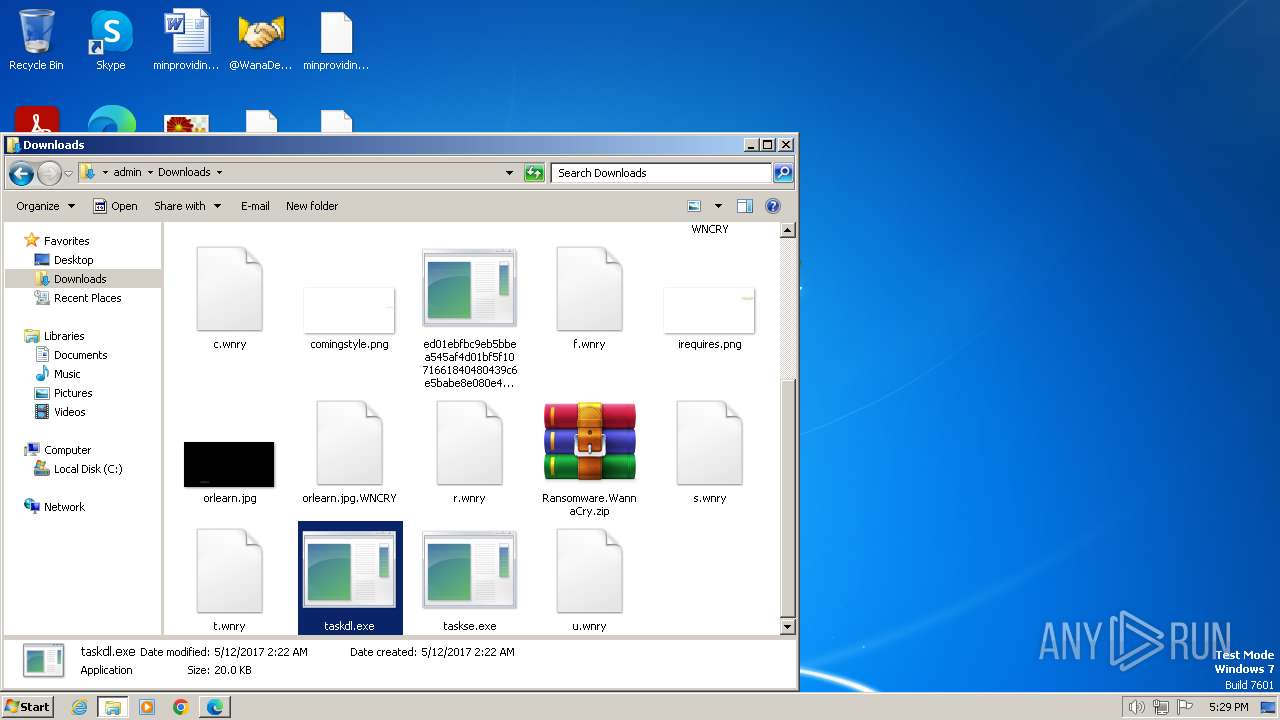1280x720 pixels.
Task: Click admin in the address path
Action: coord(127,172)
